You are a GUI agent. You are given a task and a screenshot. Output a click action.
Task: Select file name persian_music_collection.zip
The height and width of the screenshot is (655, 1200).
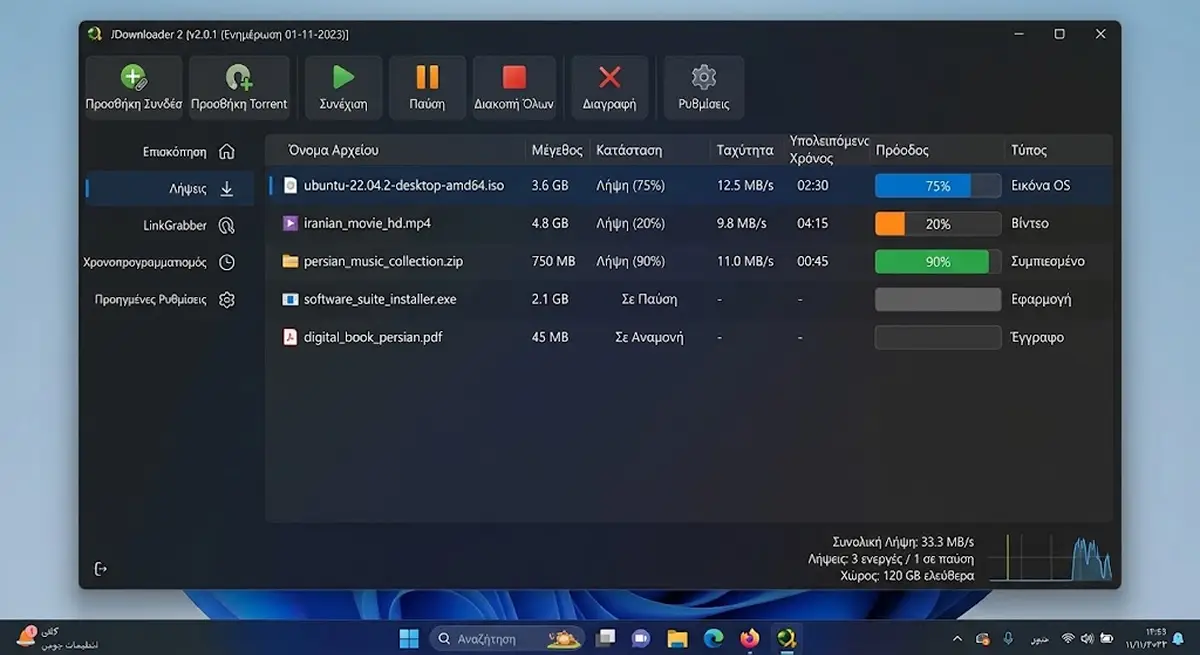pos(383,261)
